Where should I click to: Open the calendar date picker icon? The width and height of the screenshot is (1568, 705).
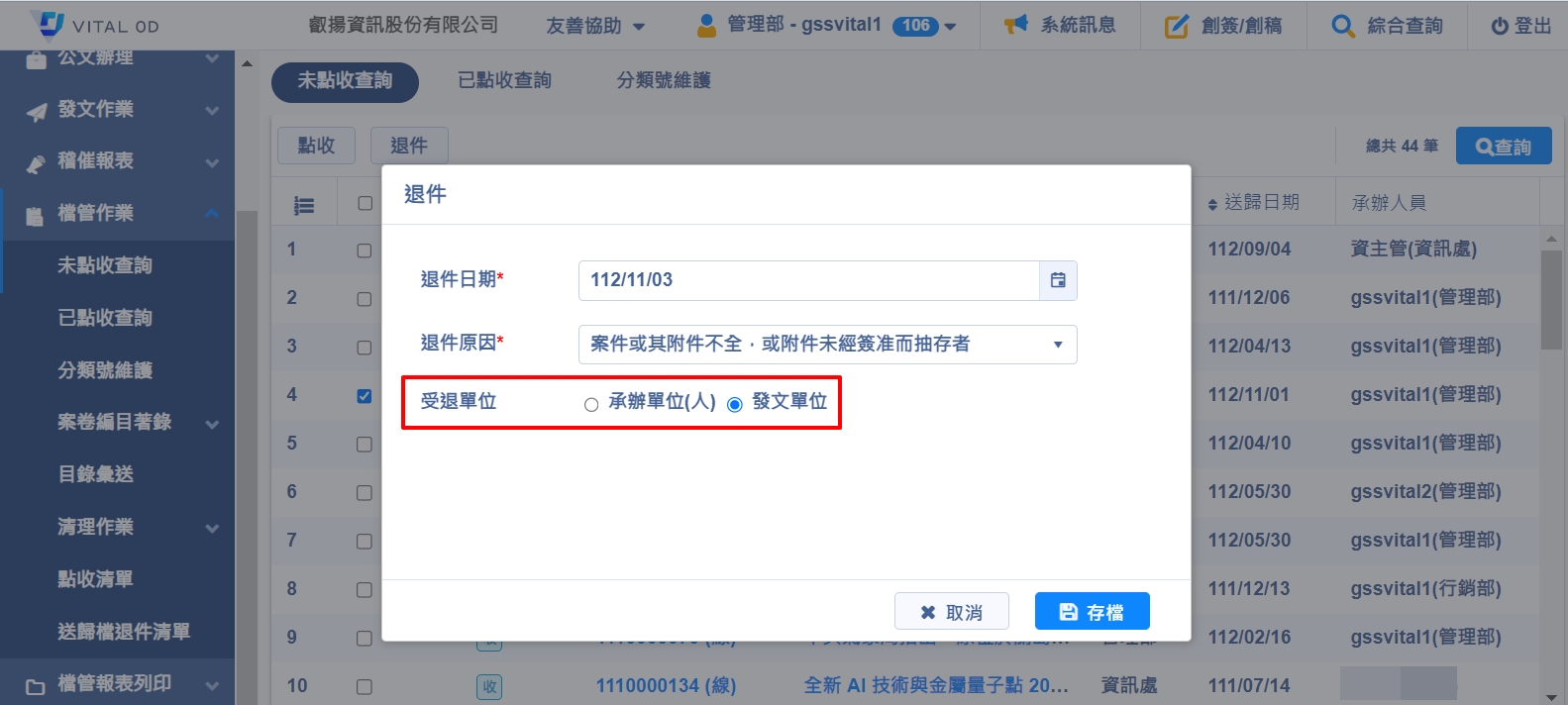1058,280
